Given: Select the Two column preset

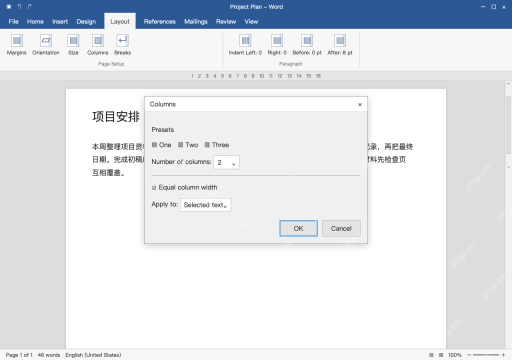Looking at the screenshot, I should pos(188,145).
